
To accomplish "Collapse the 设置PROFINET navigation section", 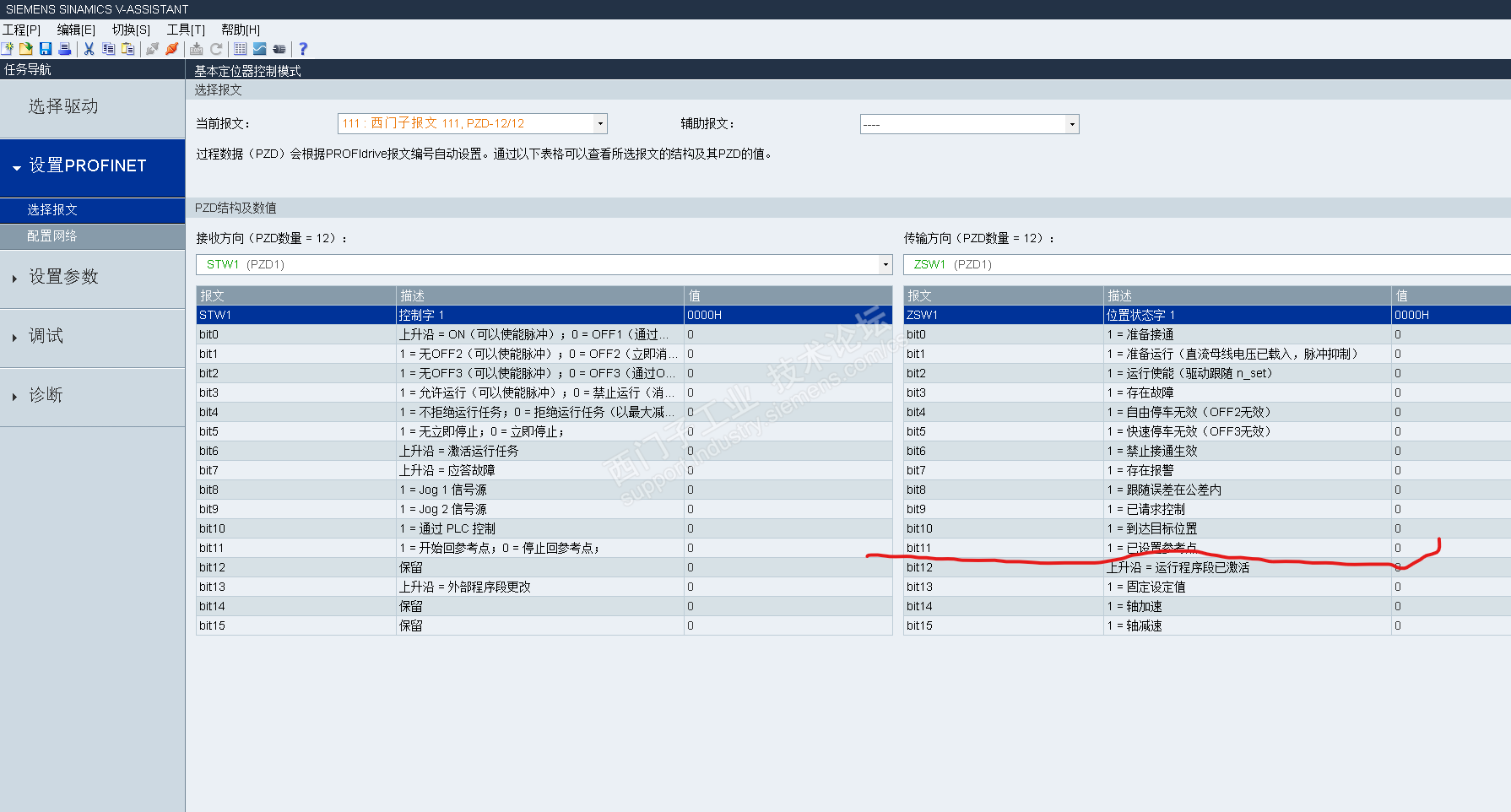I will click(x=92, y=166).
